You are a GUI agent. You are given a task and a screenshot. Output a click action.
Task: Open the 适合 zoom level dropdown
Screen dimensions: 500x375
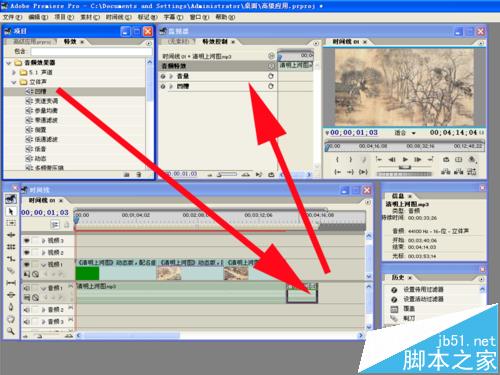pyautogui.click(x=405, y=133)
